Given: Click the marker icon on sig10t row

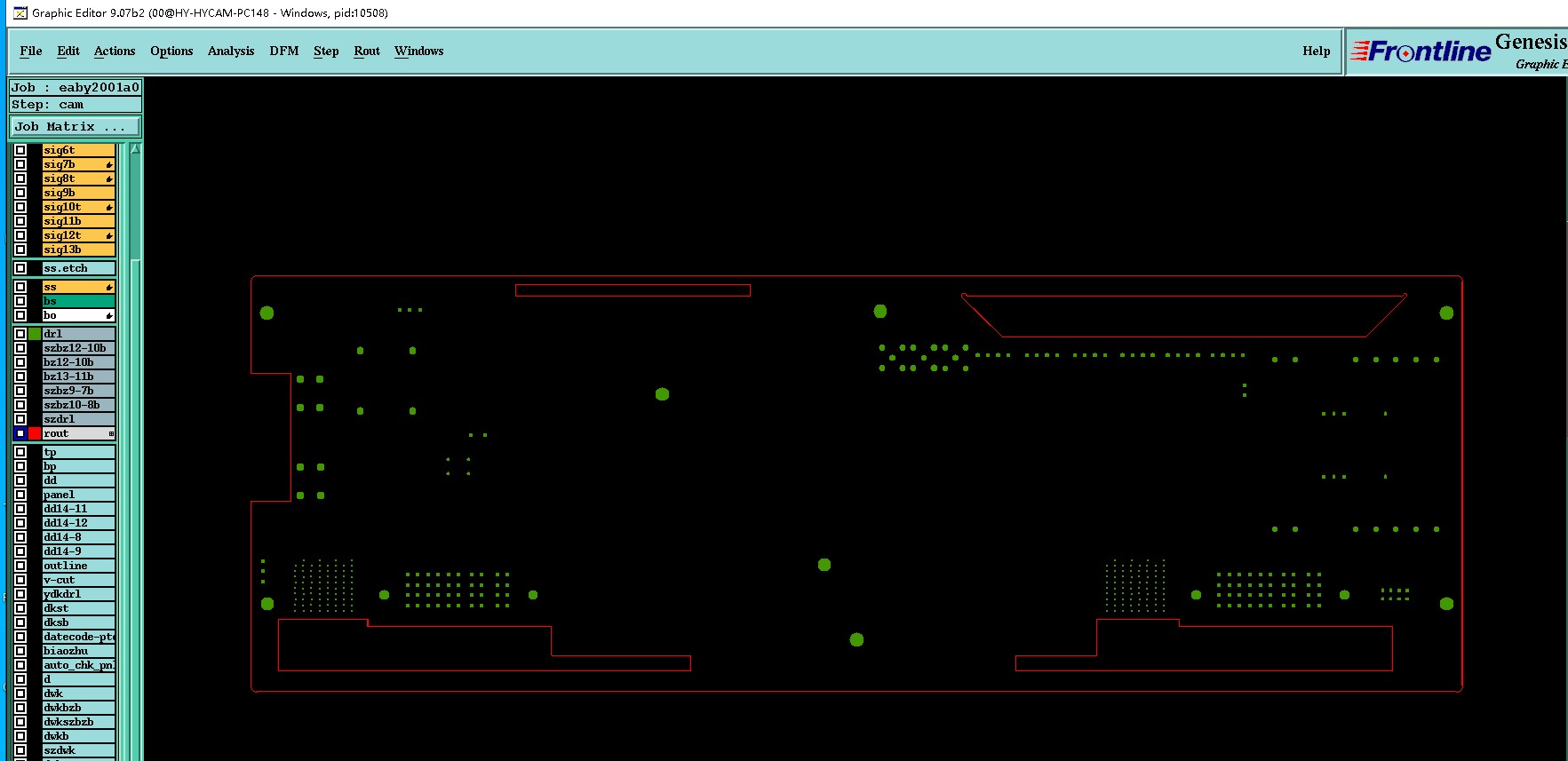Looking at the screenshot, I should [x=109, y=207].
